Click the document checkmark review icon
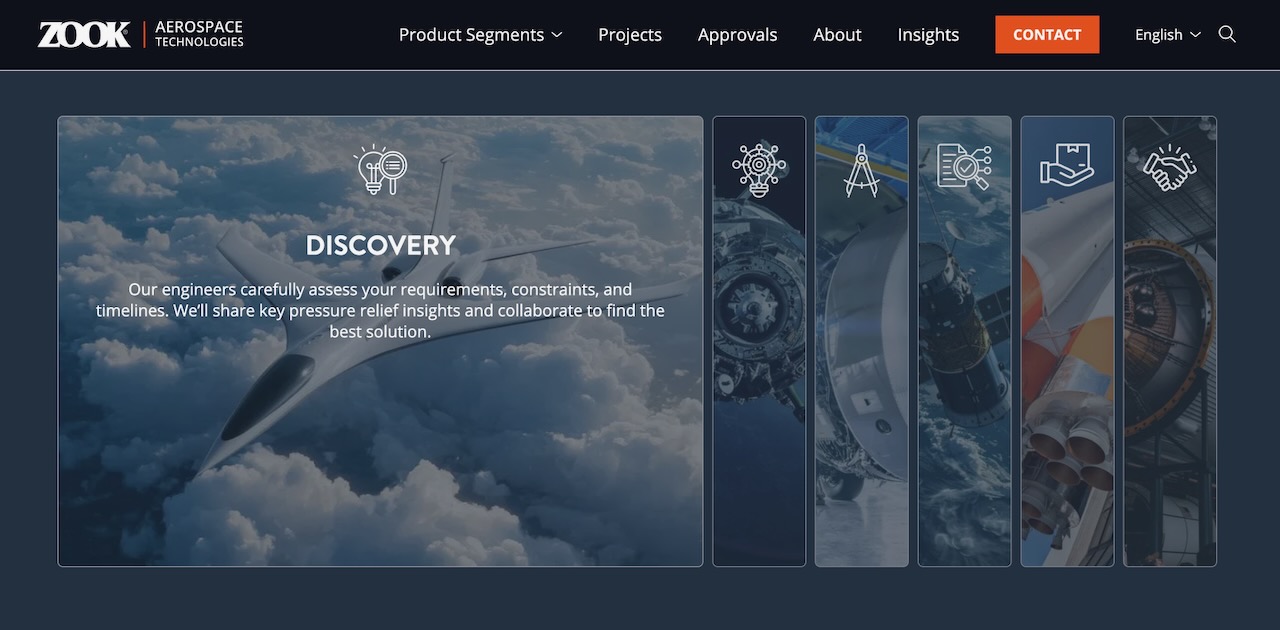Image resolution: width=1280 pixels, height=630 pixels. click(x=964, y=167)
